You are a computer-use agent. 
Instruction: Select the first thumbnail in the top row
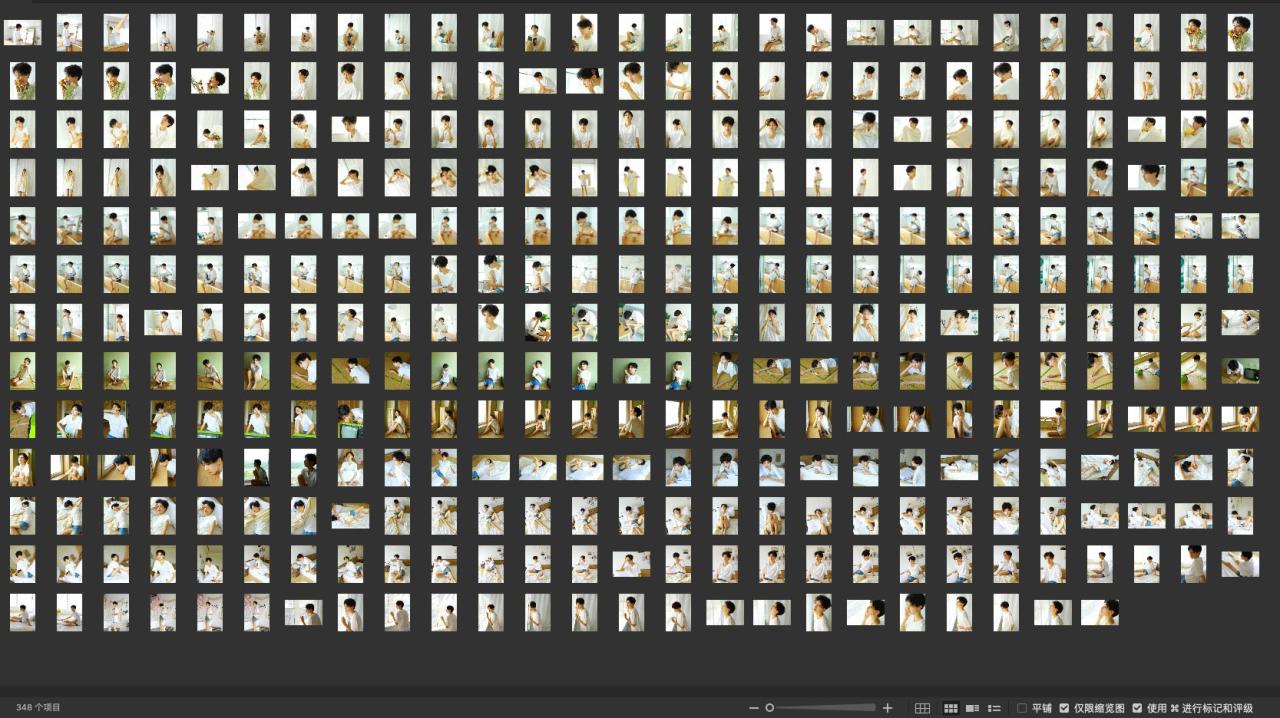[22, 33]
